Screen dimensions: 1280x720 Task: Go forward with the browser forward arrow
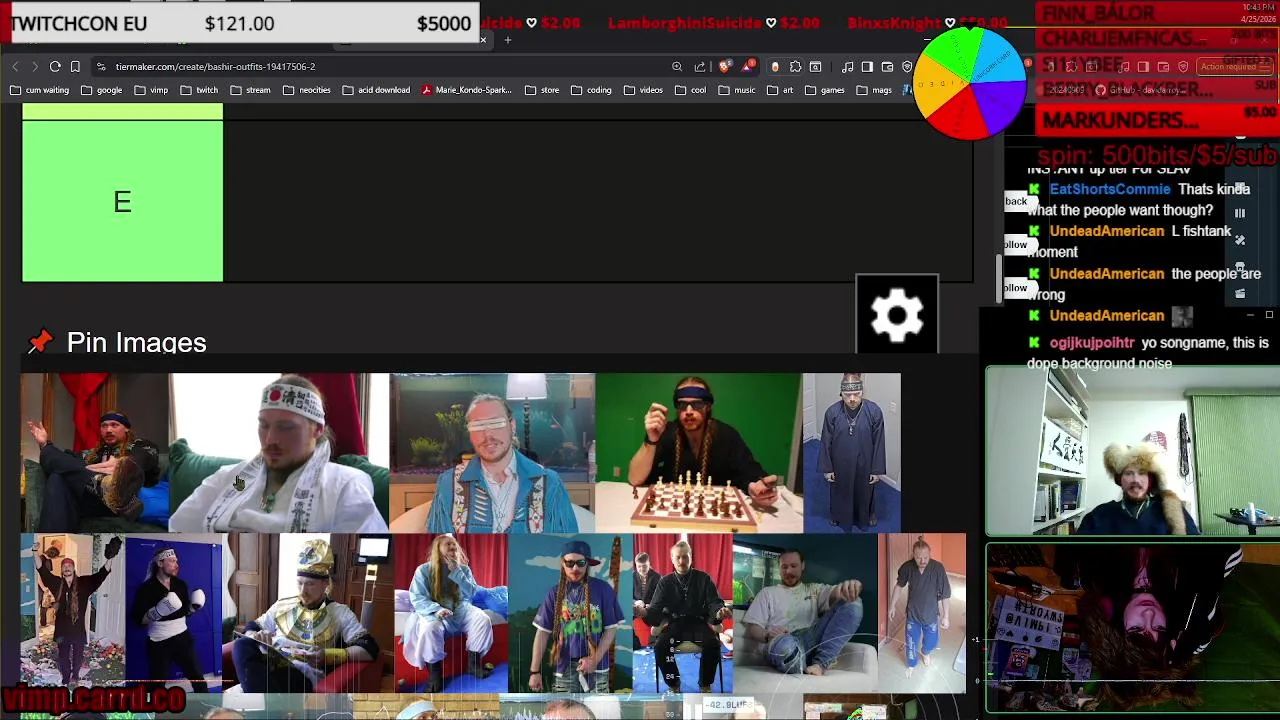pos(35,66)
